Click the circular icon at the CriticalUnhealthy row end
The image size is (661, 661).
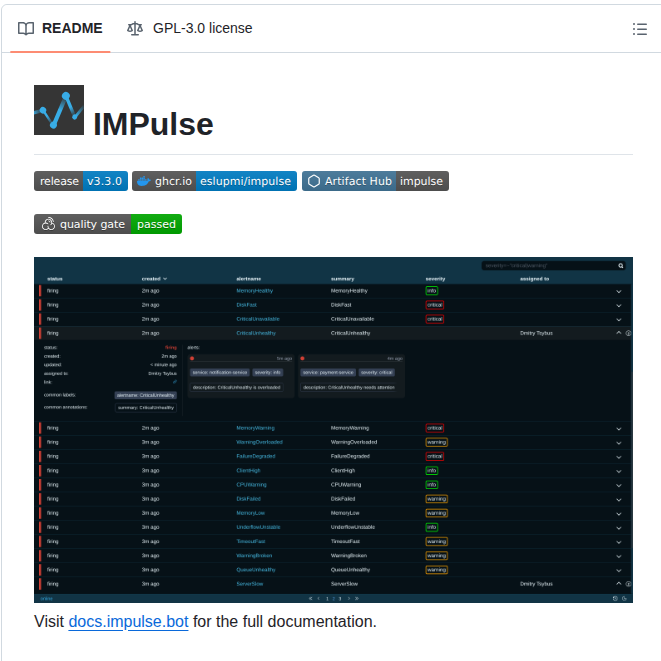click(628, 333)
